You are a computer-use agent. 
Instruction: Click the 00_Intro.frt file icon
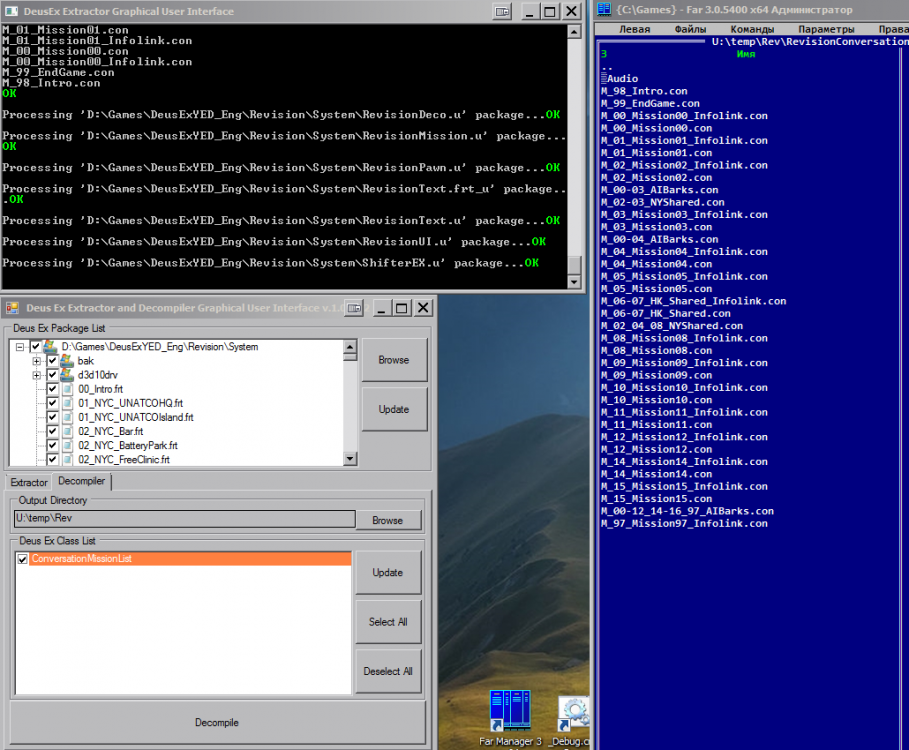coord(67,389)
